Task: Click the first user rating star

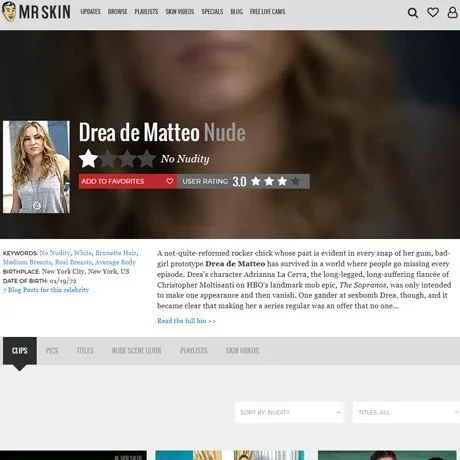Action: (x=256, y=181)
